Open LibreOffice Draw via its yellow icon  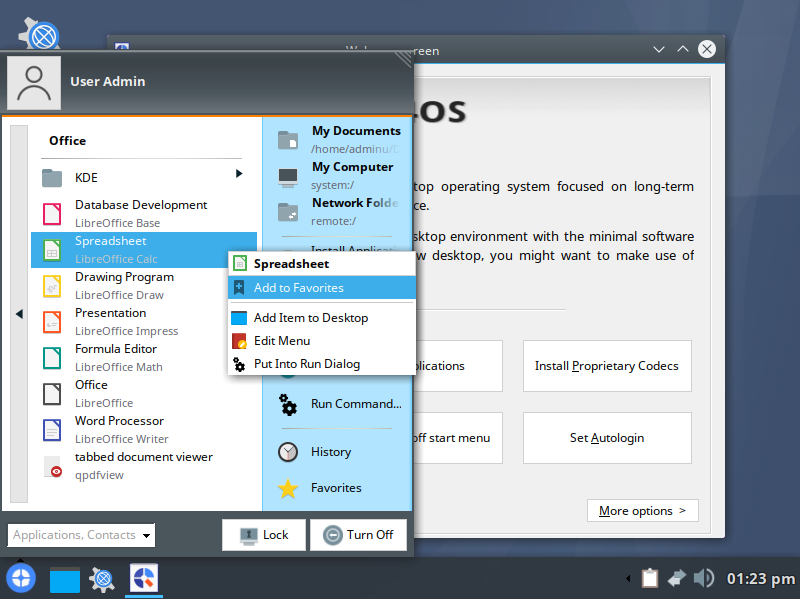(52, 286)
